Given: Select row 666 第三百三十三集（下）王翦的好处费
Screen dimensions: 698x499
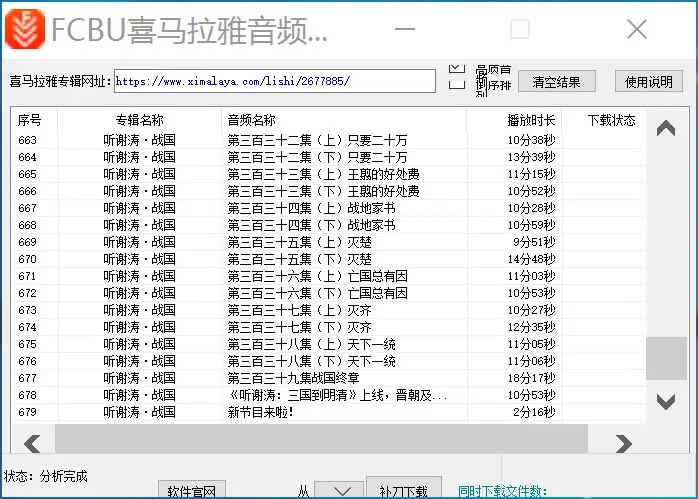Looking at the screenshot, I should pos(329,191).
